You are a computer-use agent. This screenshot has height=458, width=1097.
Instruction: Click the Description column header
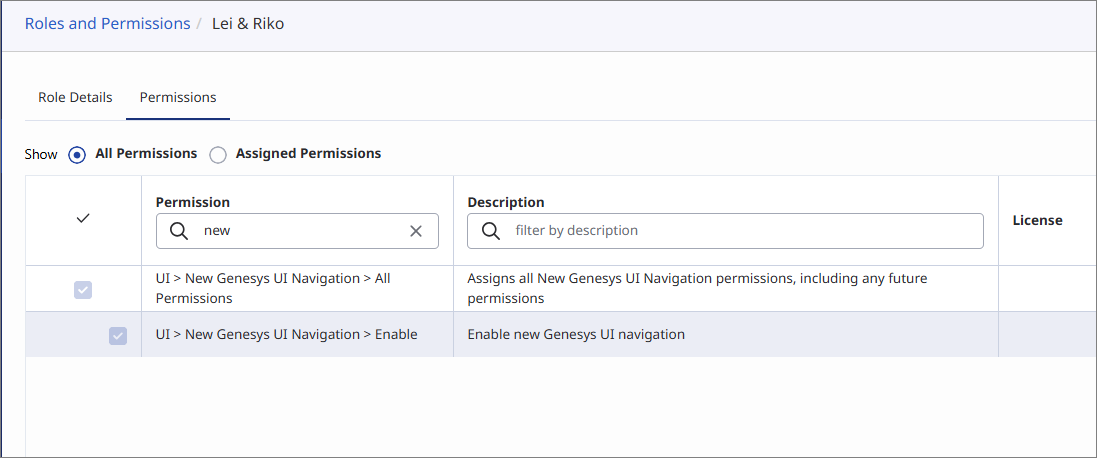coord(506,202)
